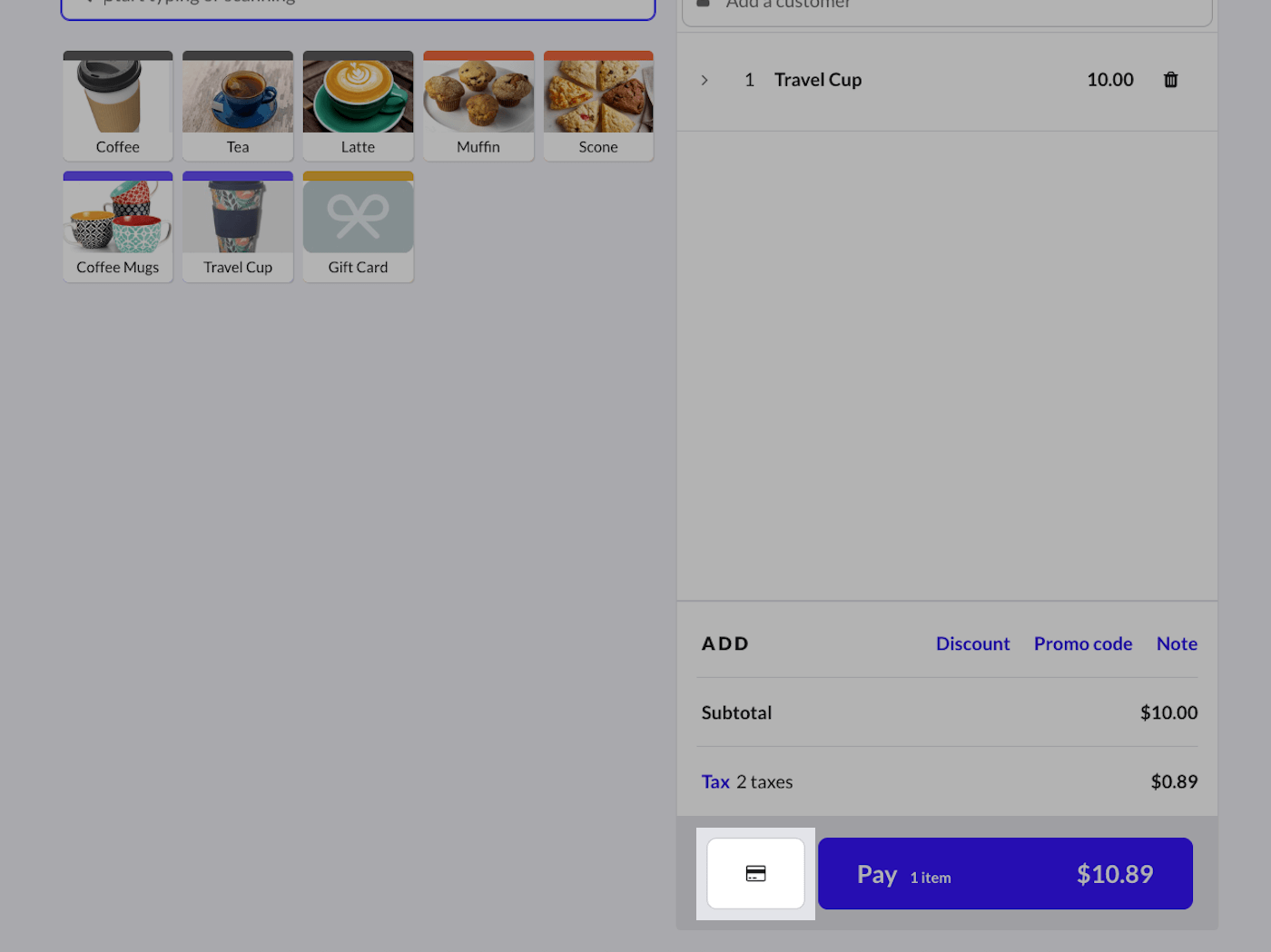
Task: Add a Muffin to the cart
Action: click(478, 106)
